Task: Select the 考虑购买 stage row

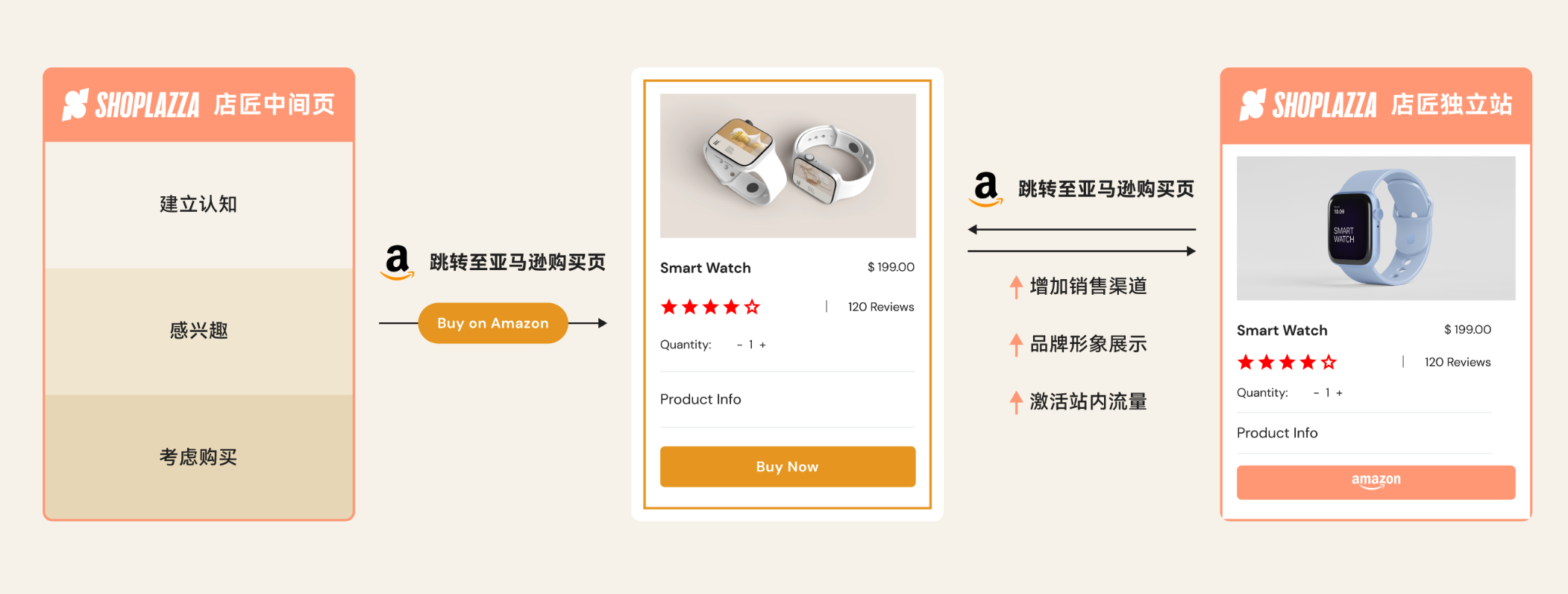Action: click(198, 457)
